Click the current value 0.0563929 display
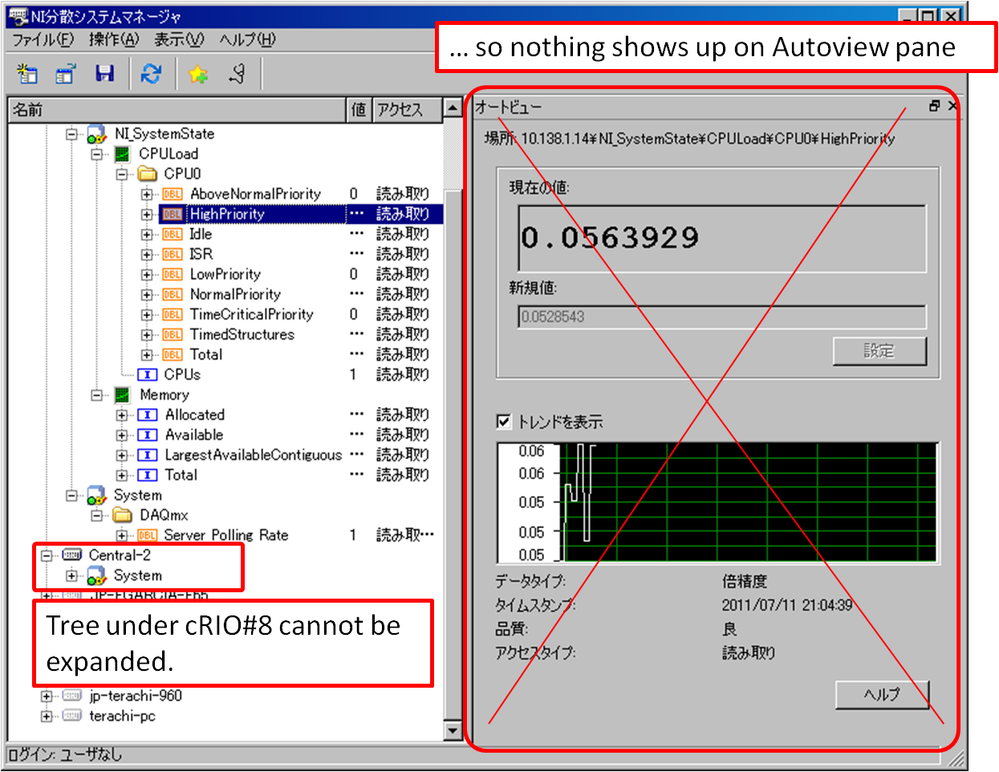The height and width of the screenshot is (772, 999). [x=722, y=238]
